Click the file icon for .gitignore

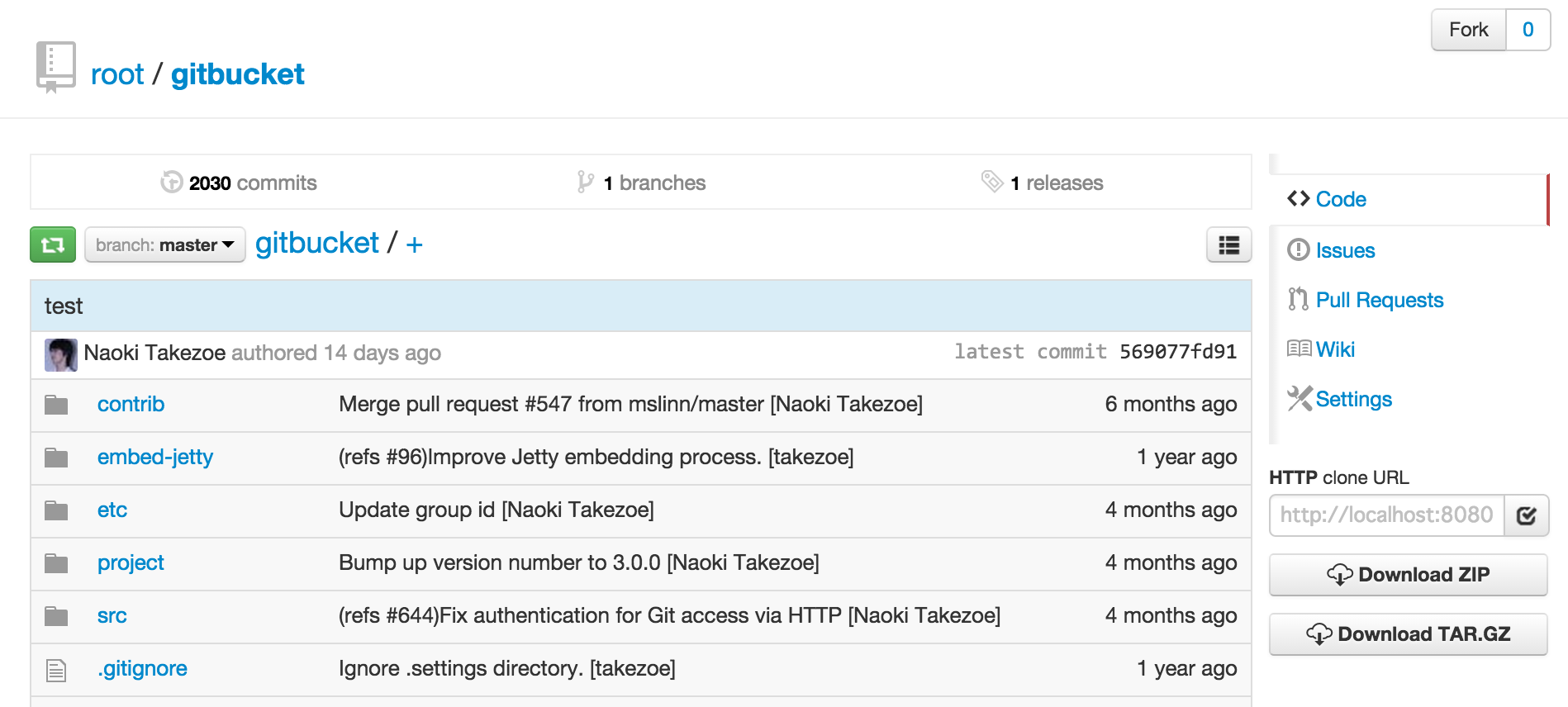[x=56, y=670]
